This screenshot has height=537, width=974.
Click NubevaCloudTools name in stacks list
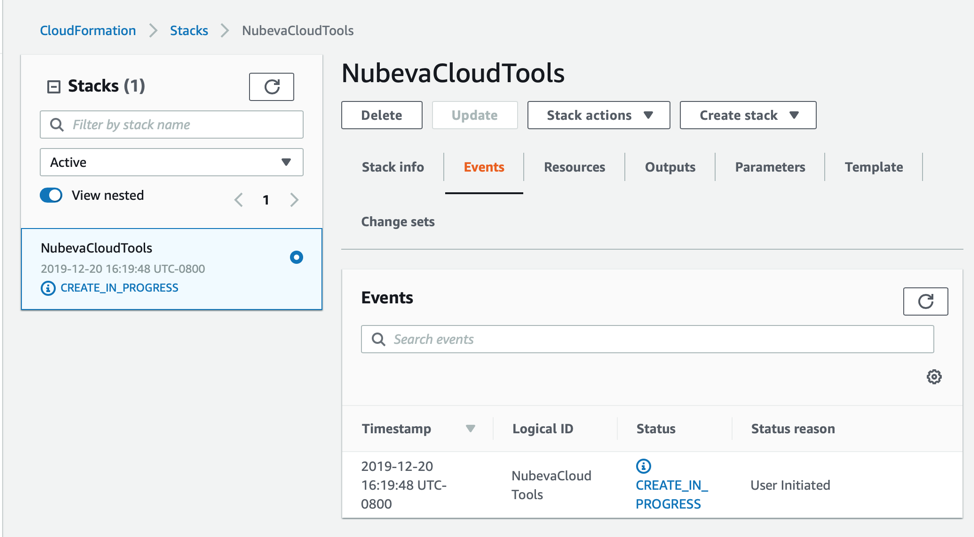[x=96, y=248]
